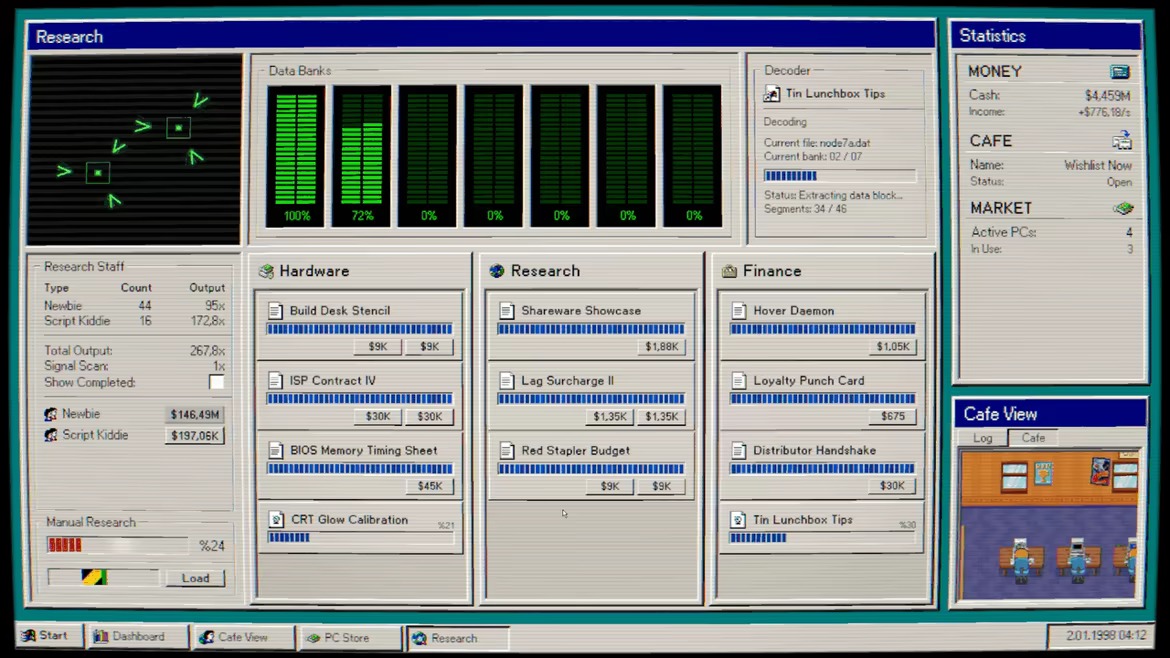
Task: Click the BIOS Memory Timing Sheet icon
Action: [x=275, y=451]
